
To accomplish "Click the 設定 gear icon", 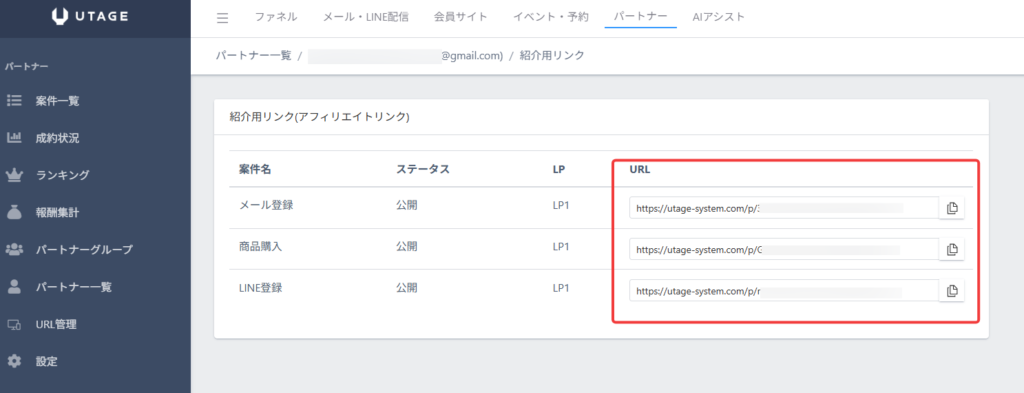I will pyautogui.click(x=14, y=361).
